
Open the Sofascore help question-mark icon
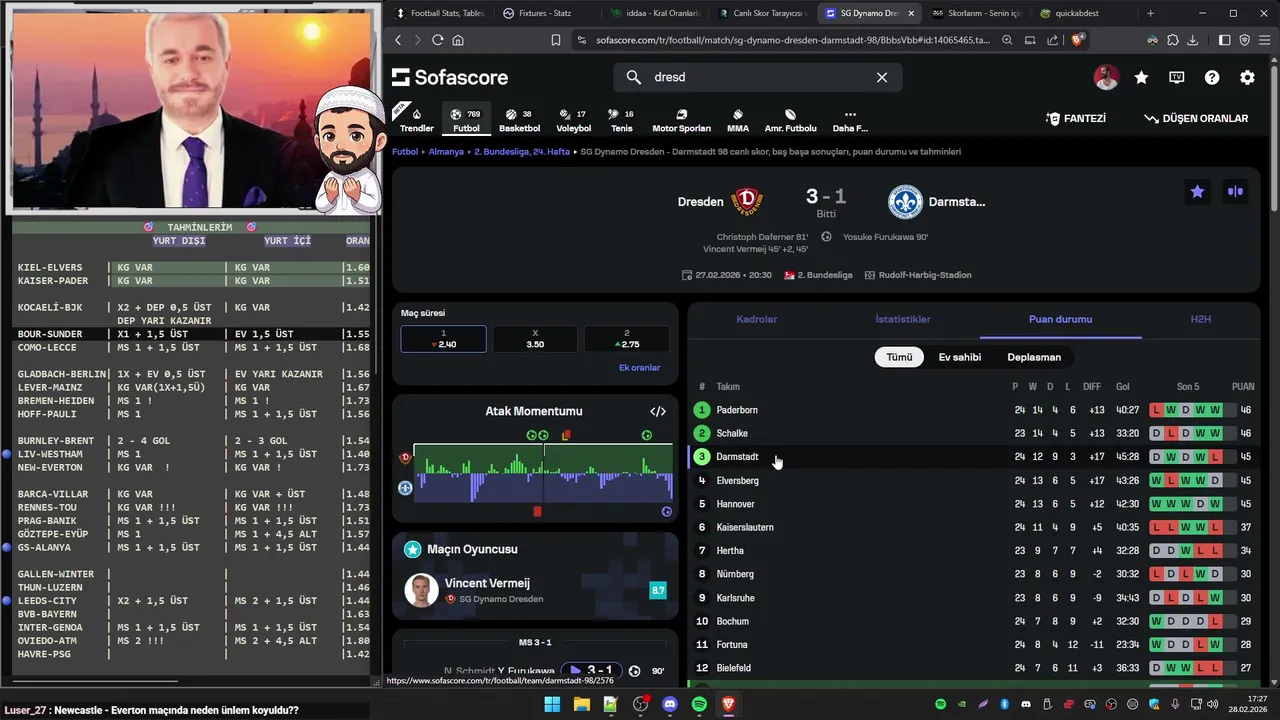pyautogui.click(x=1212, y=77)
